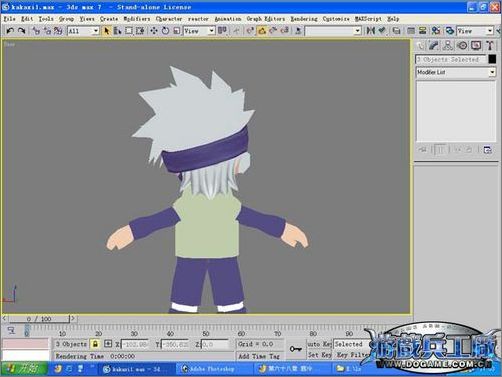
Task: Toggle the Auto Key animation mode
Action: 319,344
